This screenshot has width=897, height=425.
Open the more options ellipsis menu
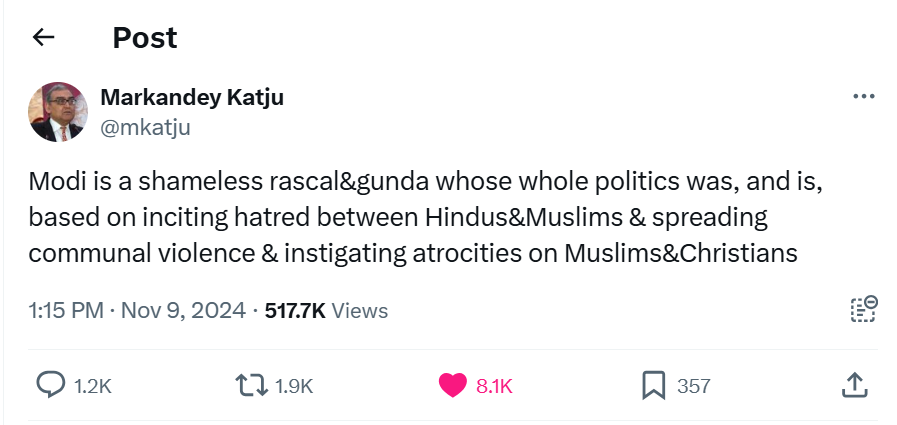click(x=863, y=97)
